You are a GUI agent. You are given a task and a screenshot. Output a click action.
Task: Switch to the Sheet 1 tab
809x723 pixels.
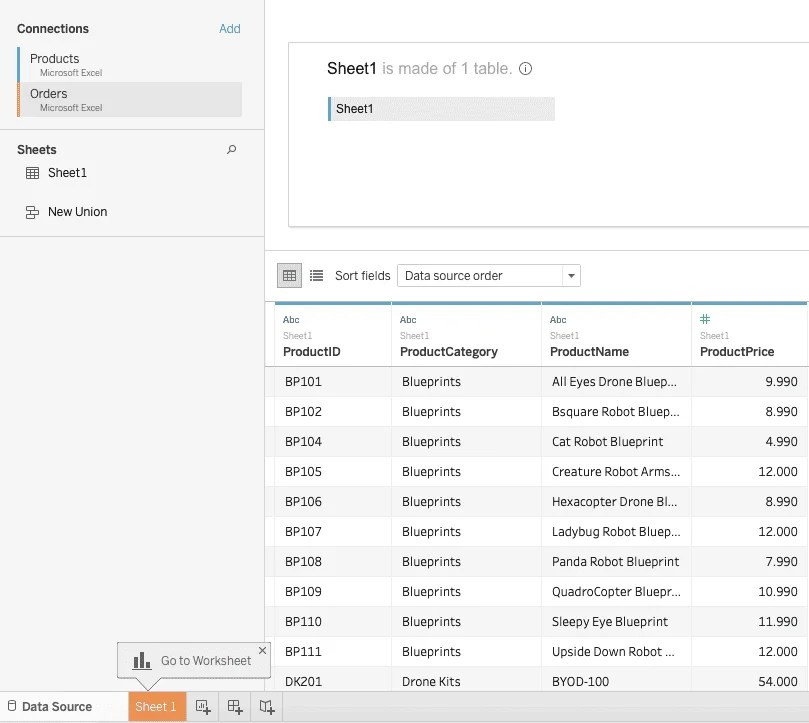tap(156, 706)
